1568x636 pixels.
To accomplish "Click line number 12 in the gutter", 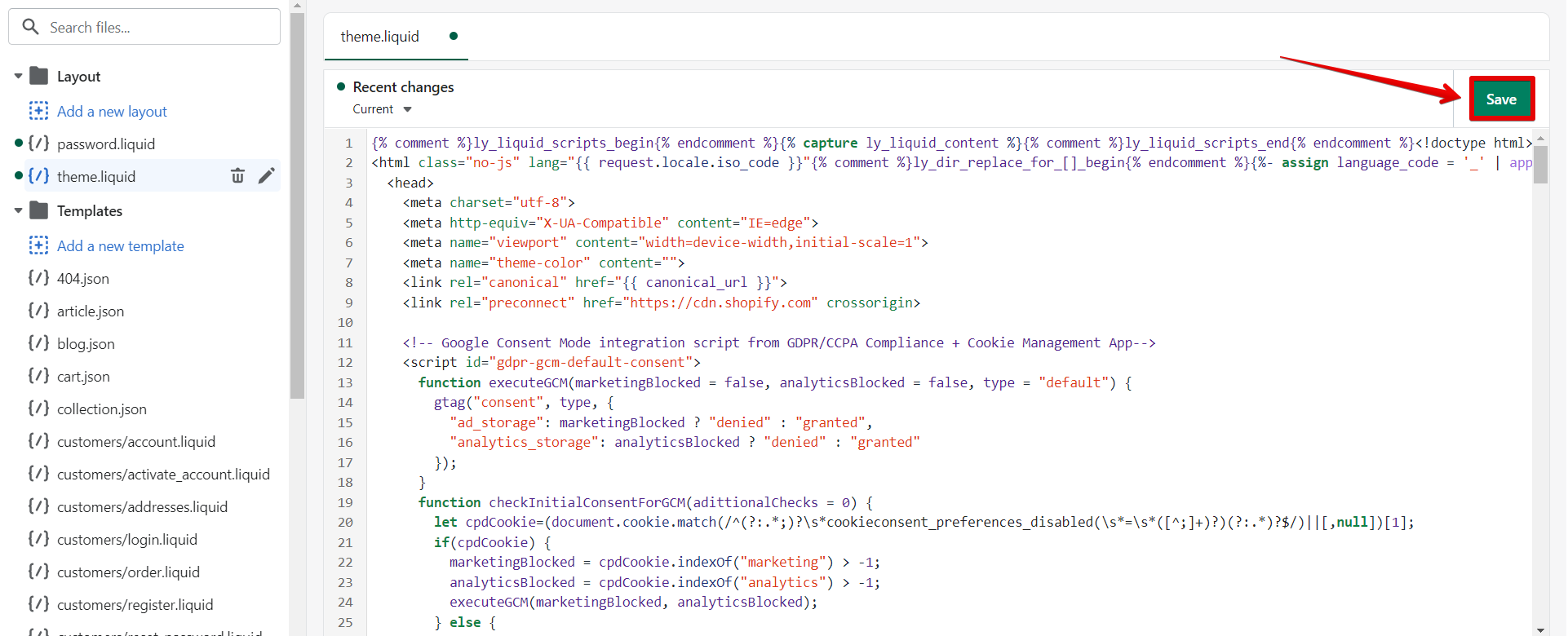I will click(x=345, y=362).
